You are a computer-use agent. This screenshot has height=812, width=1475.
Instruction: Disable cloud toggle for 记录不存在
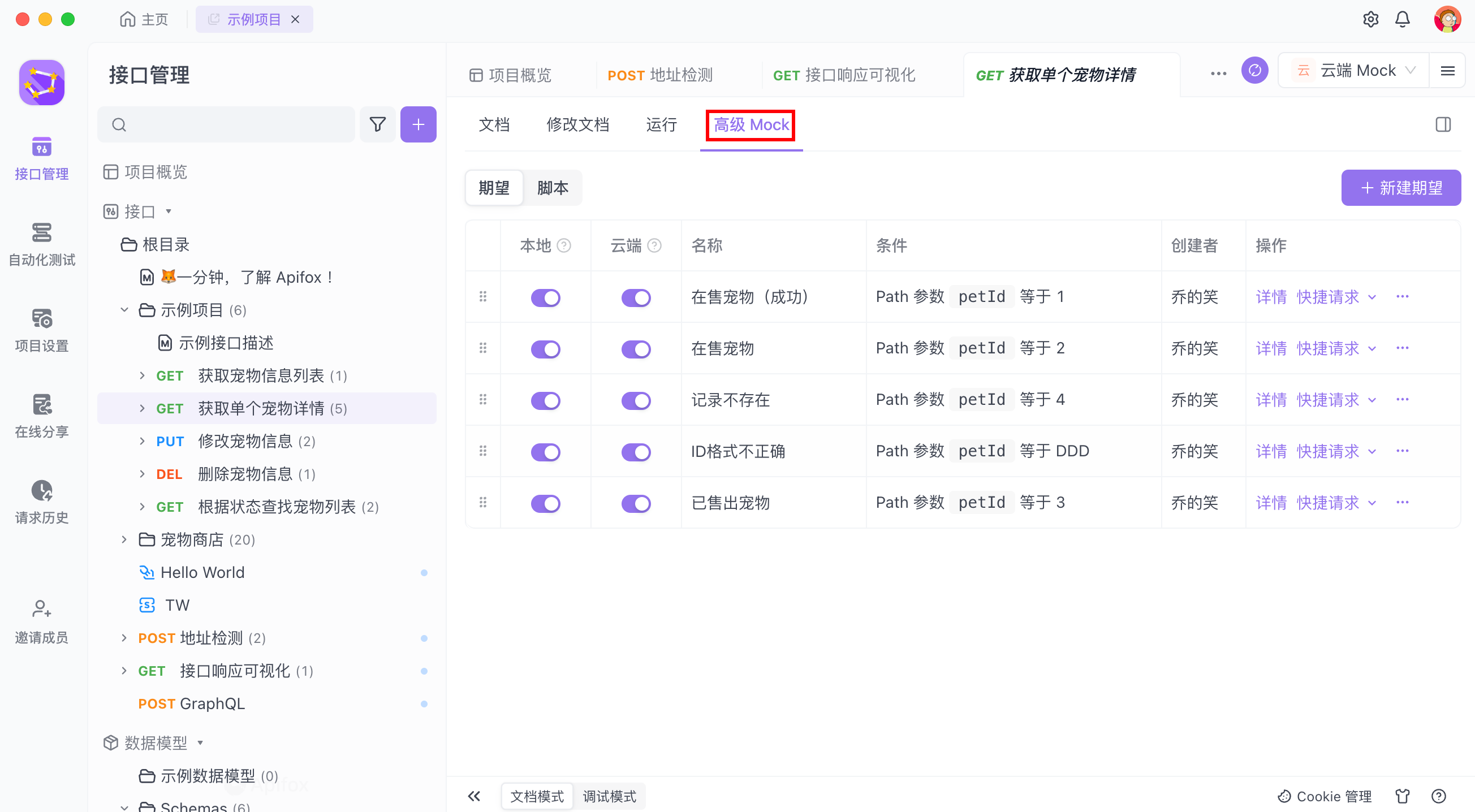(x=636, y=400)
